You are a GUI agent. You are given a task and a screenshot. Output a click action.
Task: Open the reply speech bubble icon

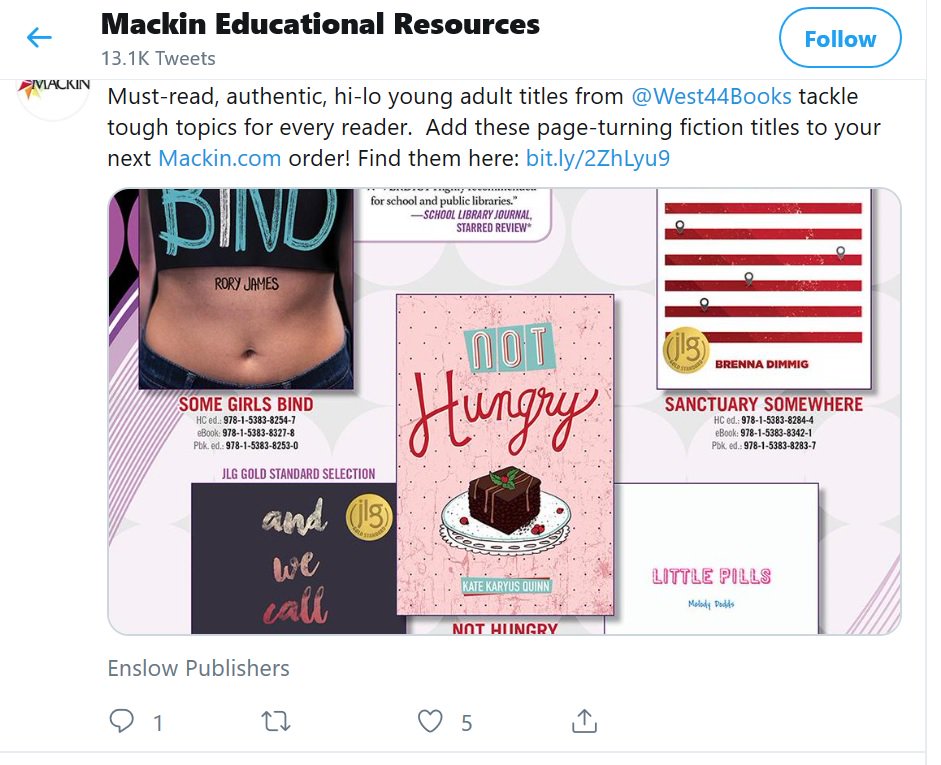click(x=121, y=721)
